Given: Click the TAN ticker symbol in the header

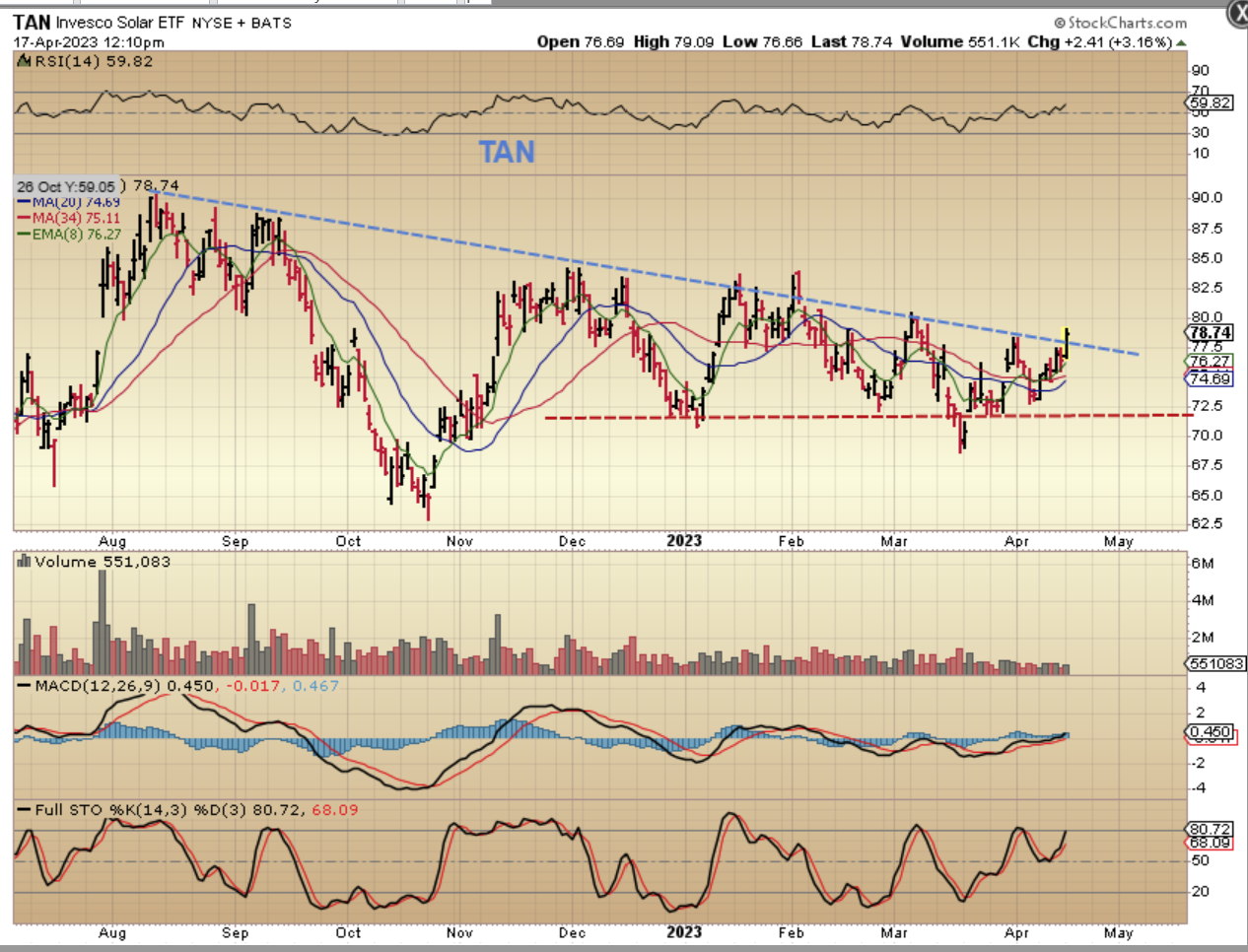Looking at the screenshot, I should click(32, 22).
